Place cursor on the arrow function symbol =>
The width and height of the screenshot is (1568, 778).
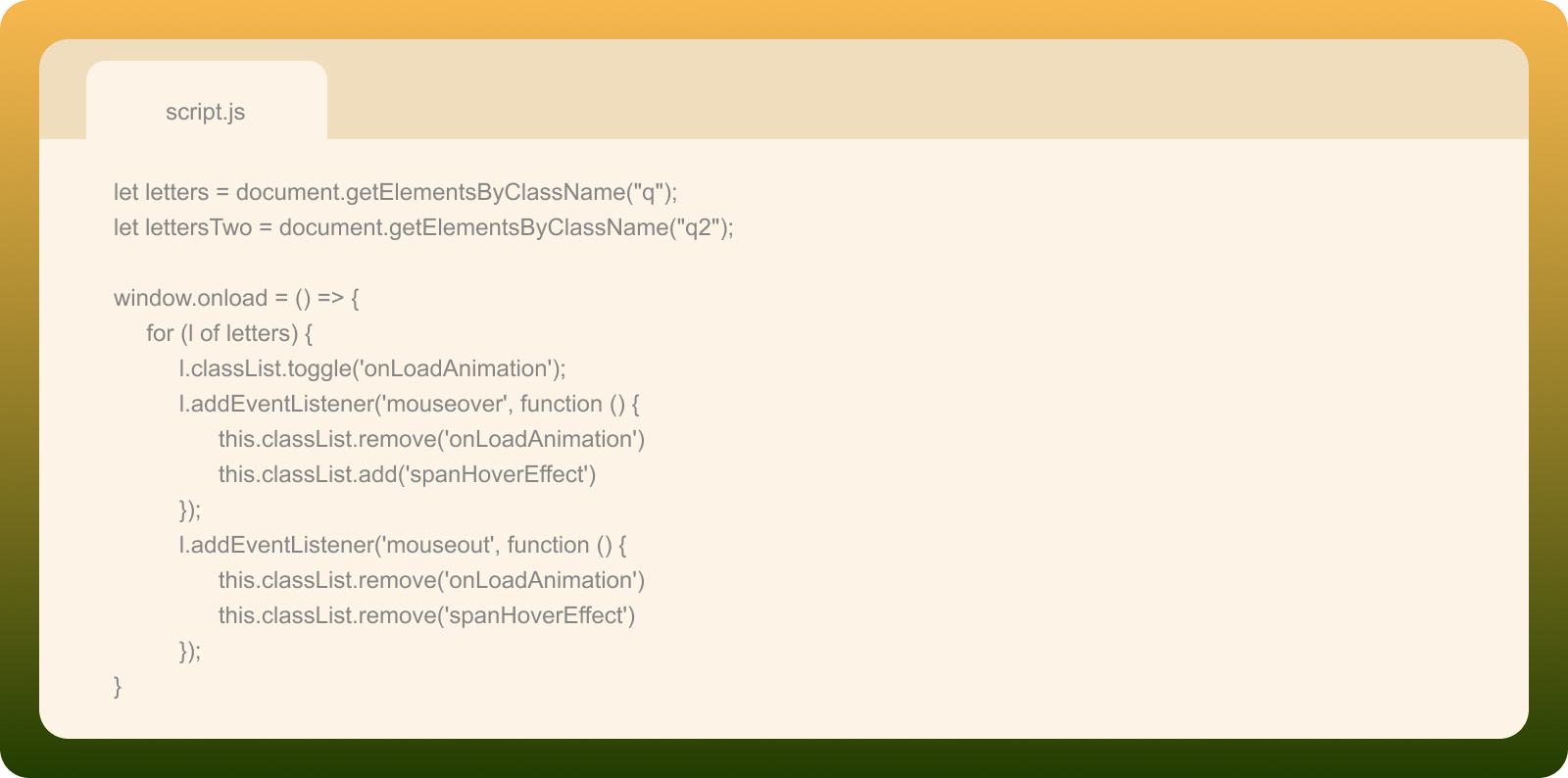tap(330, 298)
